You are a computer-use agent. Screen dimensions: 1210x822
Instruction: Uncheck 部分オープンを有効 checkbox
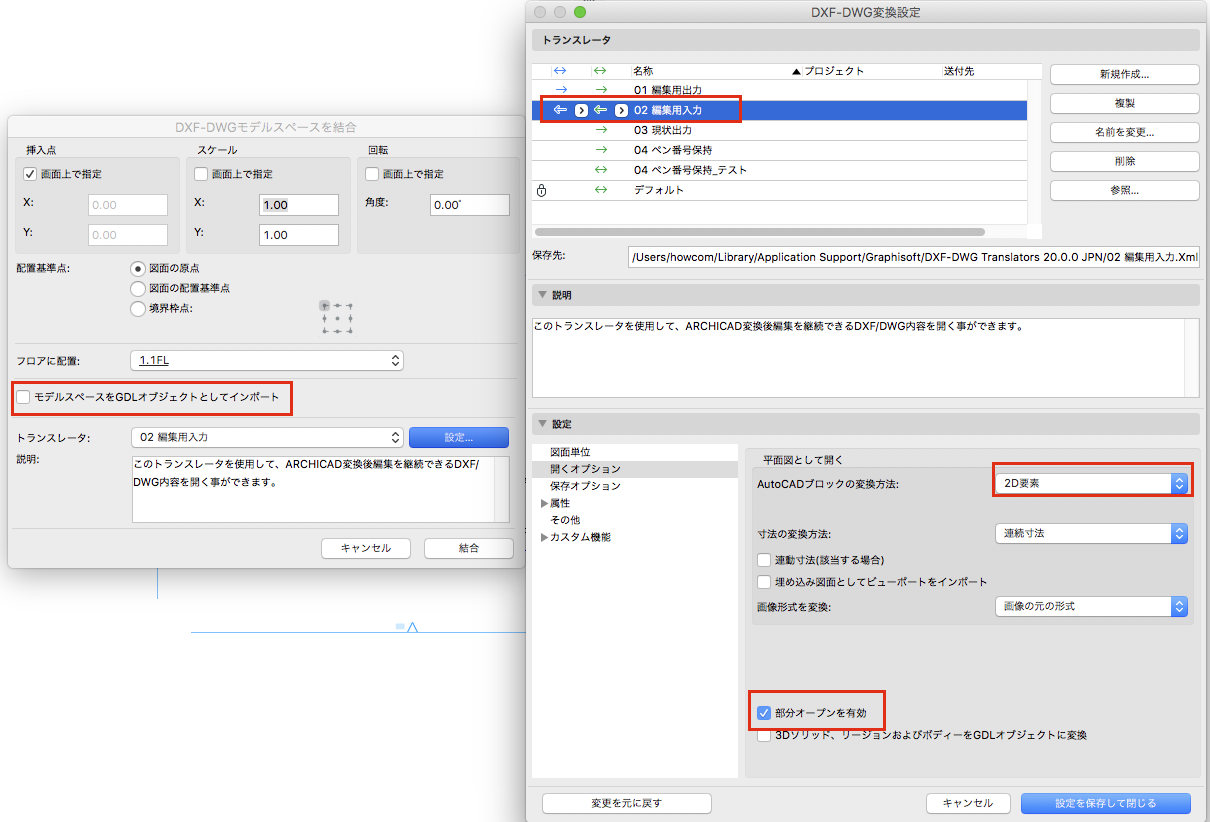(765, 714)
